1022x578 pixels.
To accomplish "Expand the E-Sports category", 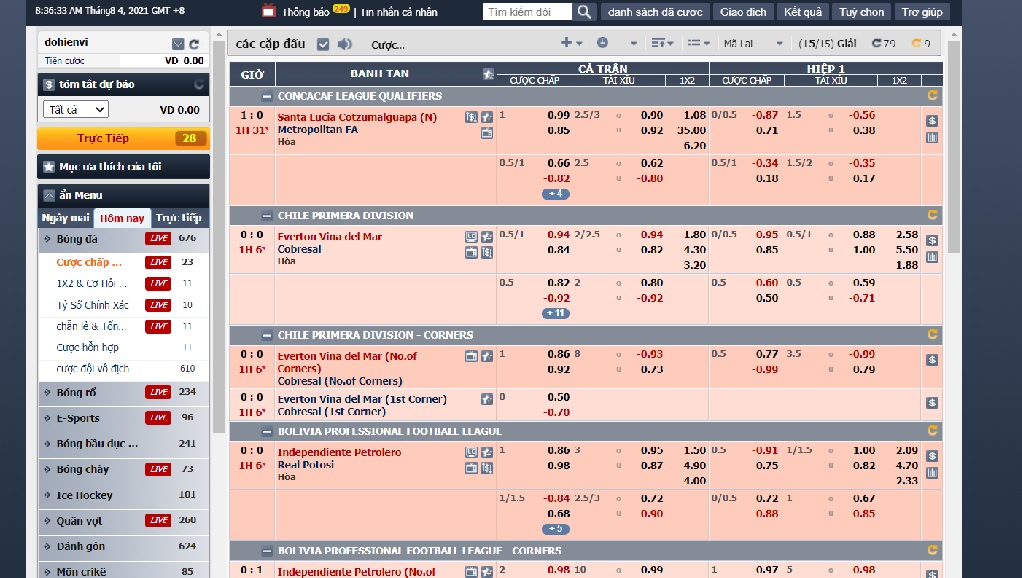I will [123, 418].
